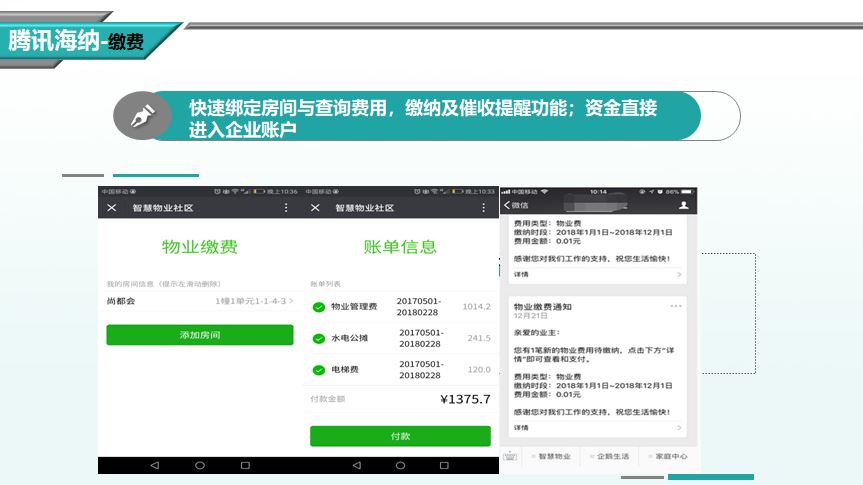Open more options on 物业缴费通知 card
This screenshot has width=863, height=485.
pos(677,305)
